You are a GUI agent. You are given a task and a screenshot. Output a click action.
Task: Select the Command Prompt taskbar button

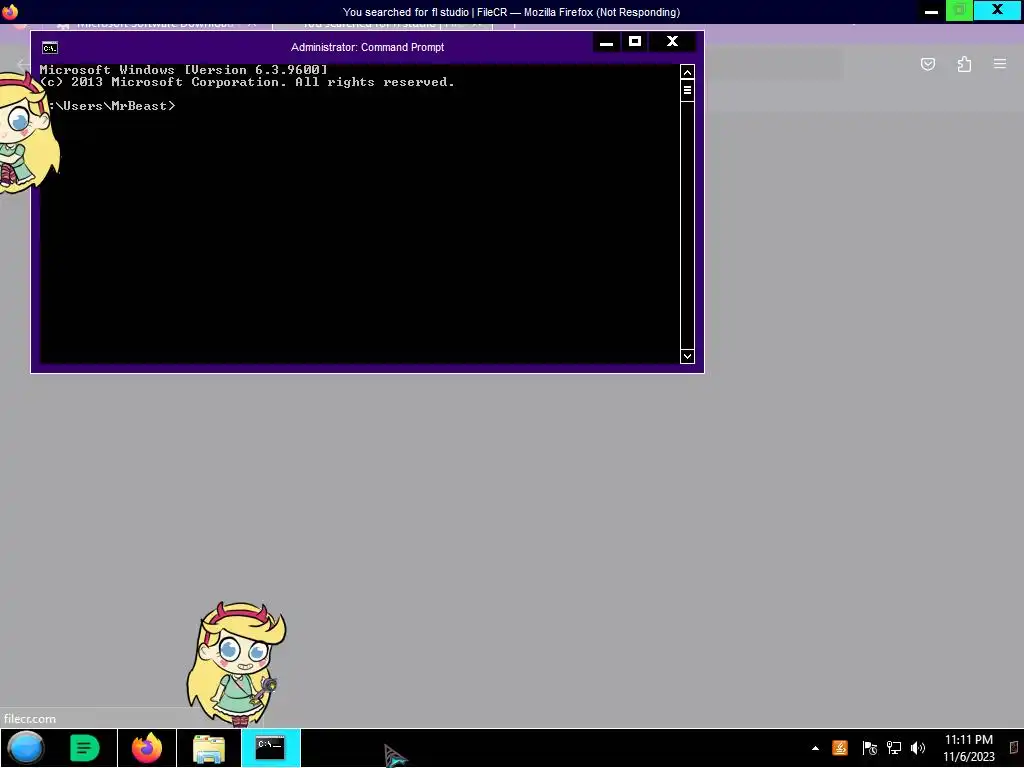pos(270,748)
